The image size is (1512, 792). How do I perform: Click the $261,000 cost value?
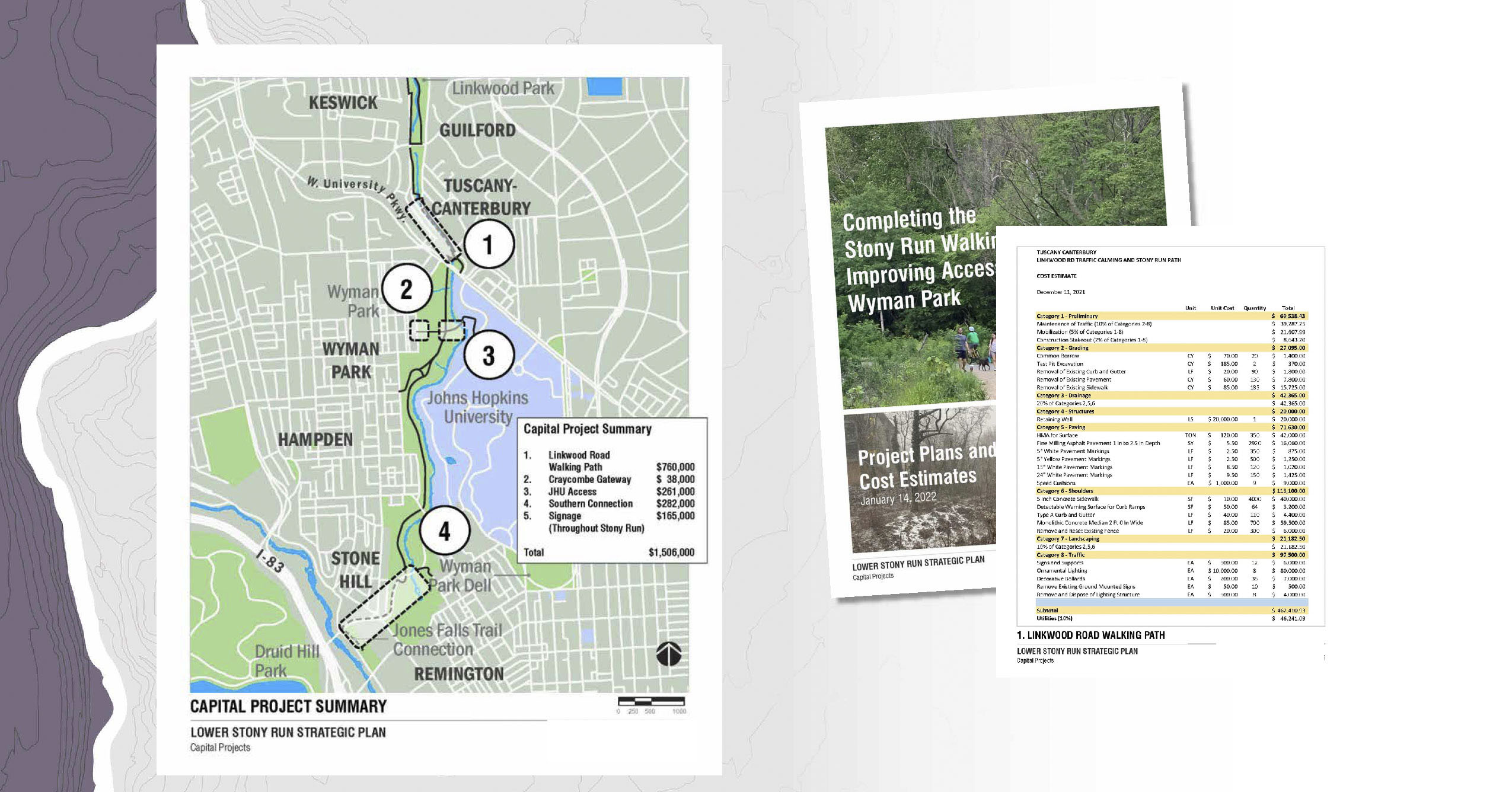(x=675, y=491)
